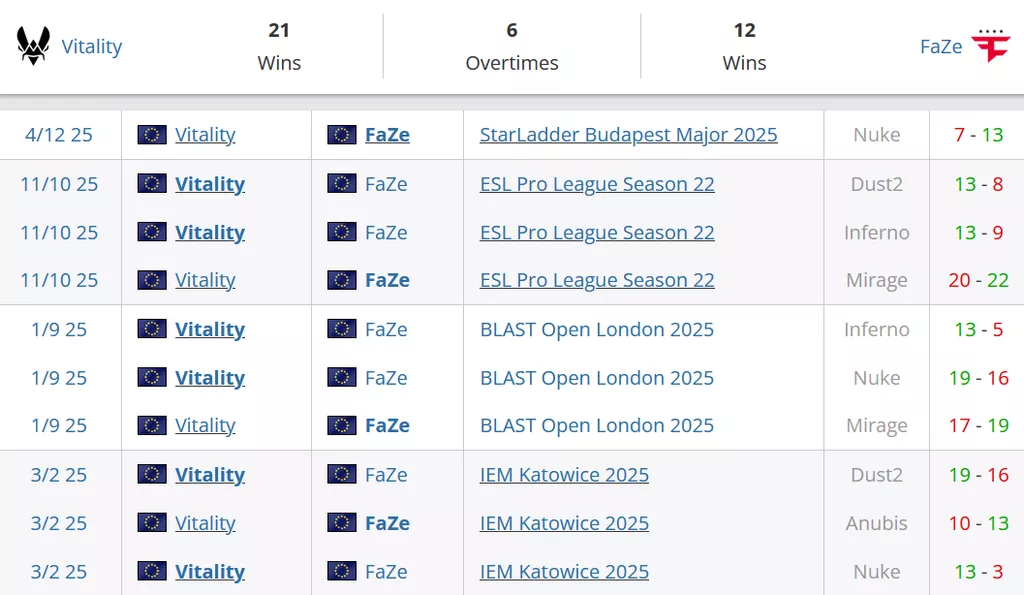
Task: Click bold Vitality link in 13 - 9 Inferno row
Action: tap(210, 232)
